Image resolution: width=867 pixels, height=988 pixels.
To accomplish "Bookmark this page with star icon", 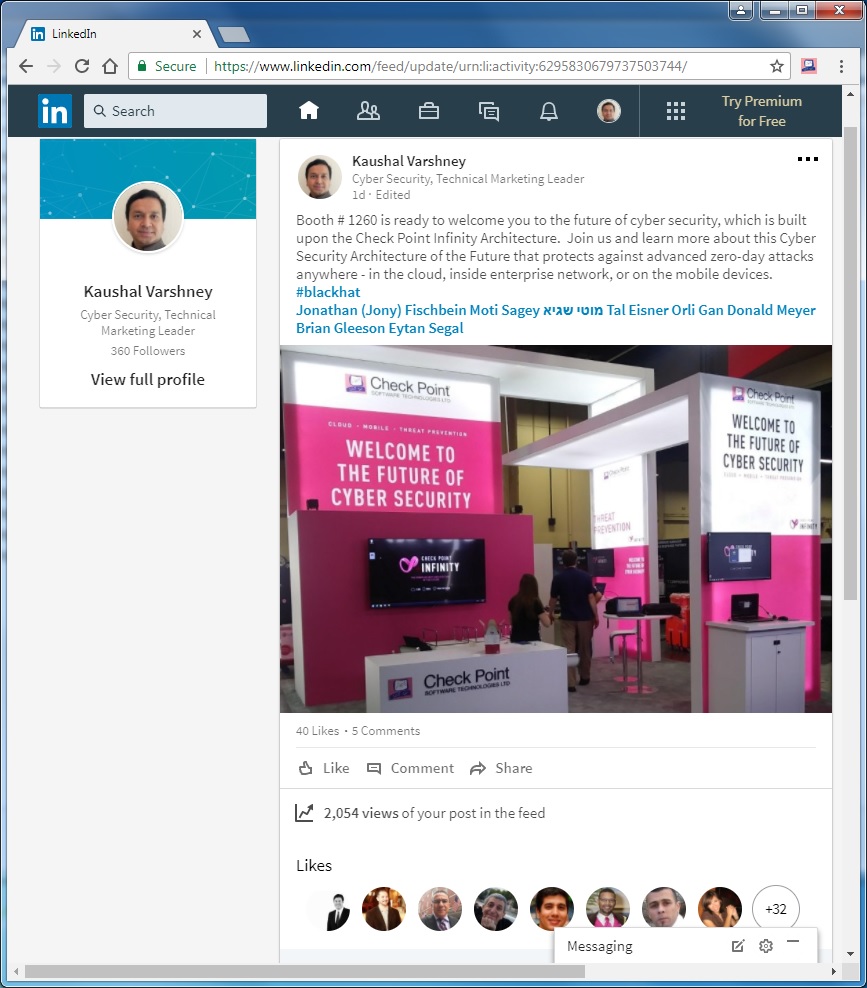I will click(777, 66).
